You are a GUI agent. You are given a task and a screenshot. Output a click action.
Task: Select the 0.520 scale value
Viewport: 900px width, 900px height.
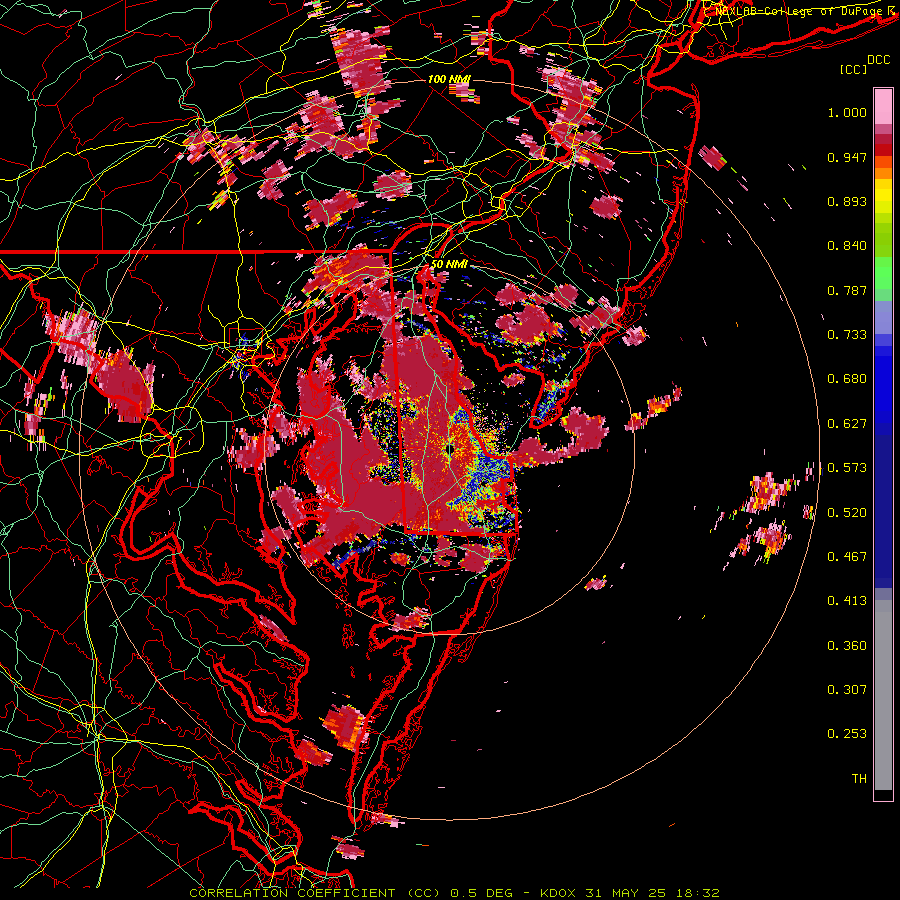[x=847, y=513]
